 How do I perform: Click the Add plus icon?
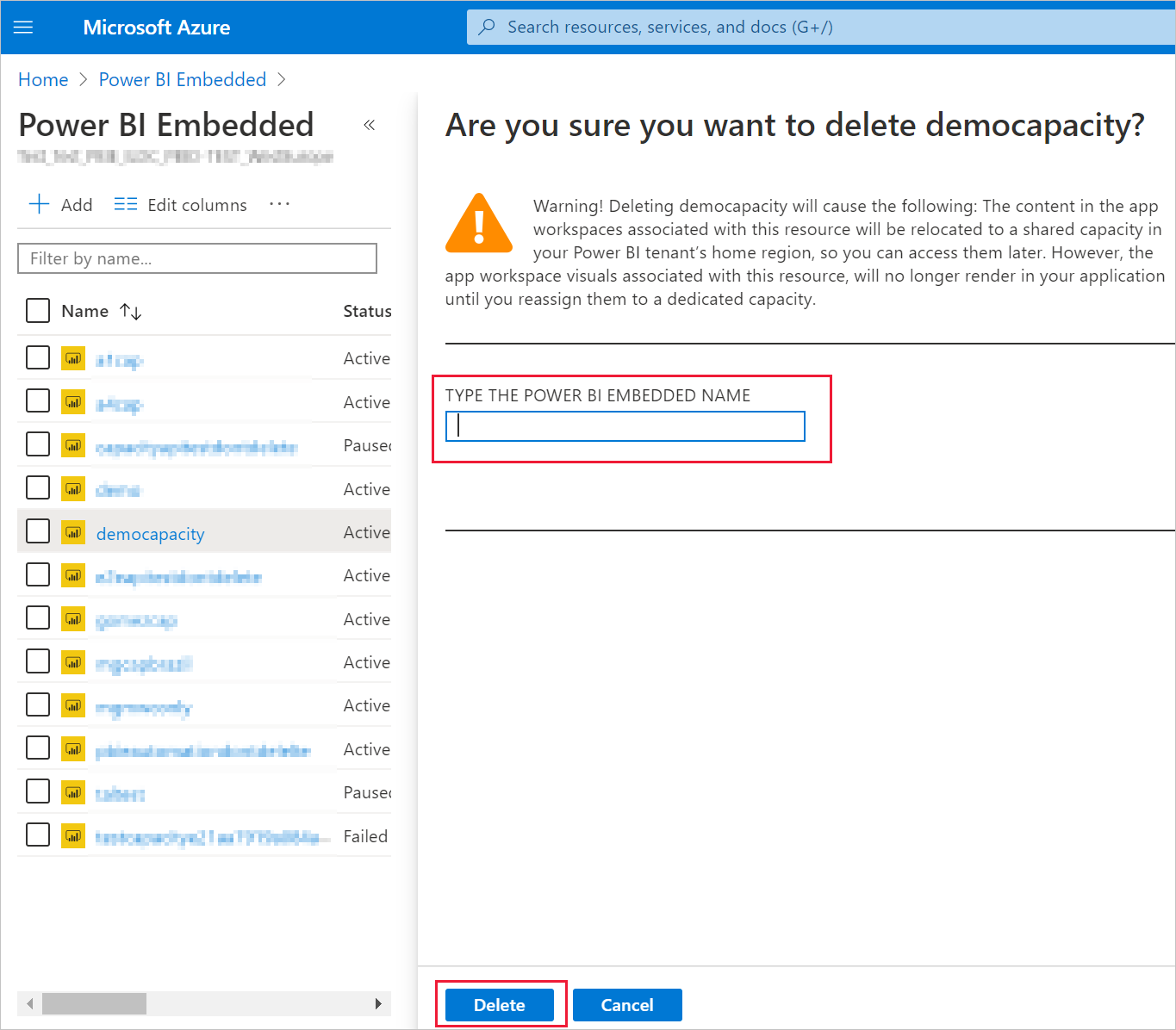(40, 204)
